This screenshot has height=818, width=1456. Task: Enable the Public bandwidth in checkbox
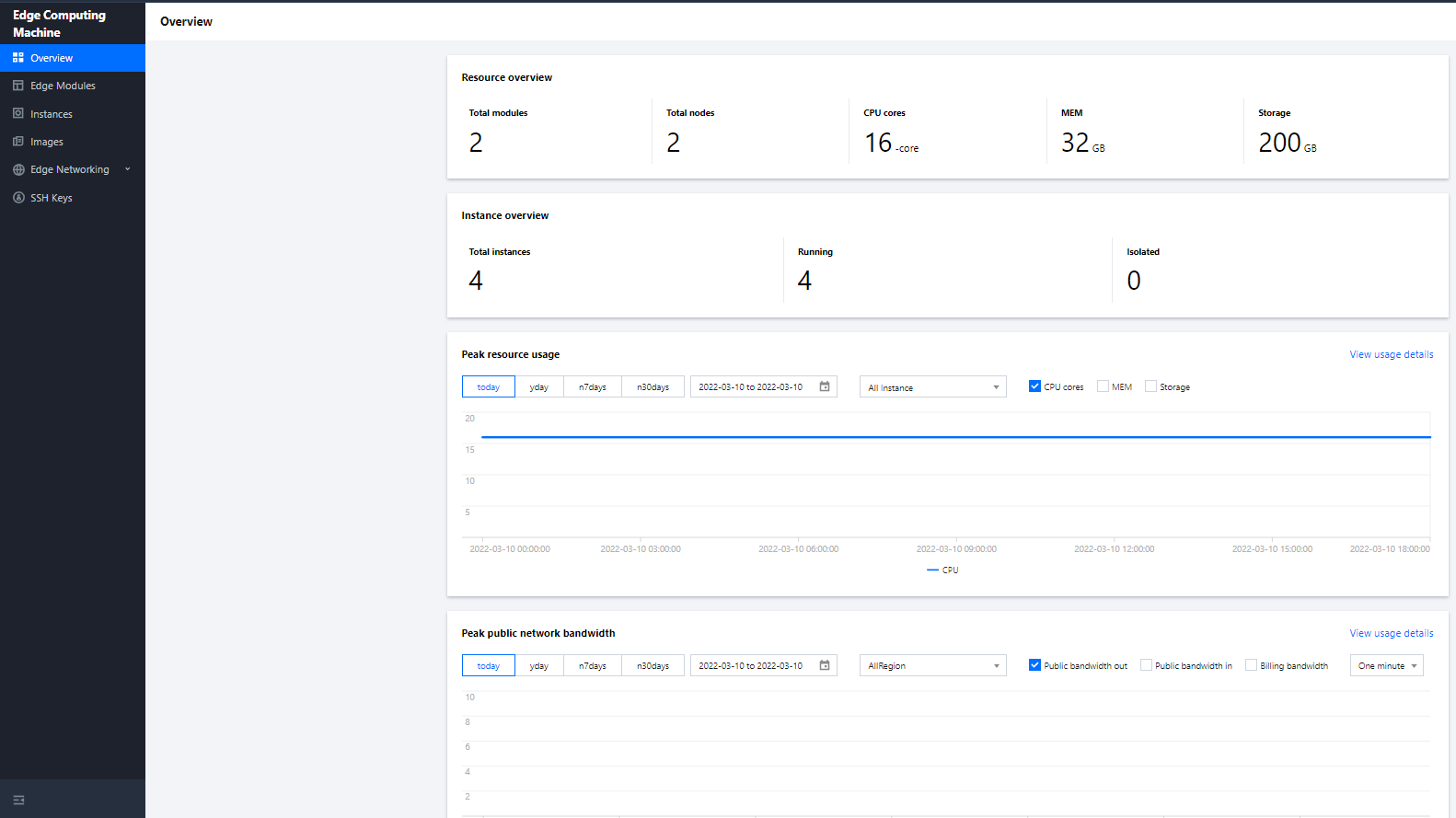click(x=1146, y=665)
